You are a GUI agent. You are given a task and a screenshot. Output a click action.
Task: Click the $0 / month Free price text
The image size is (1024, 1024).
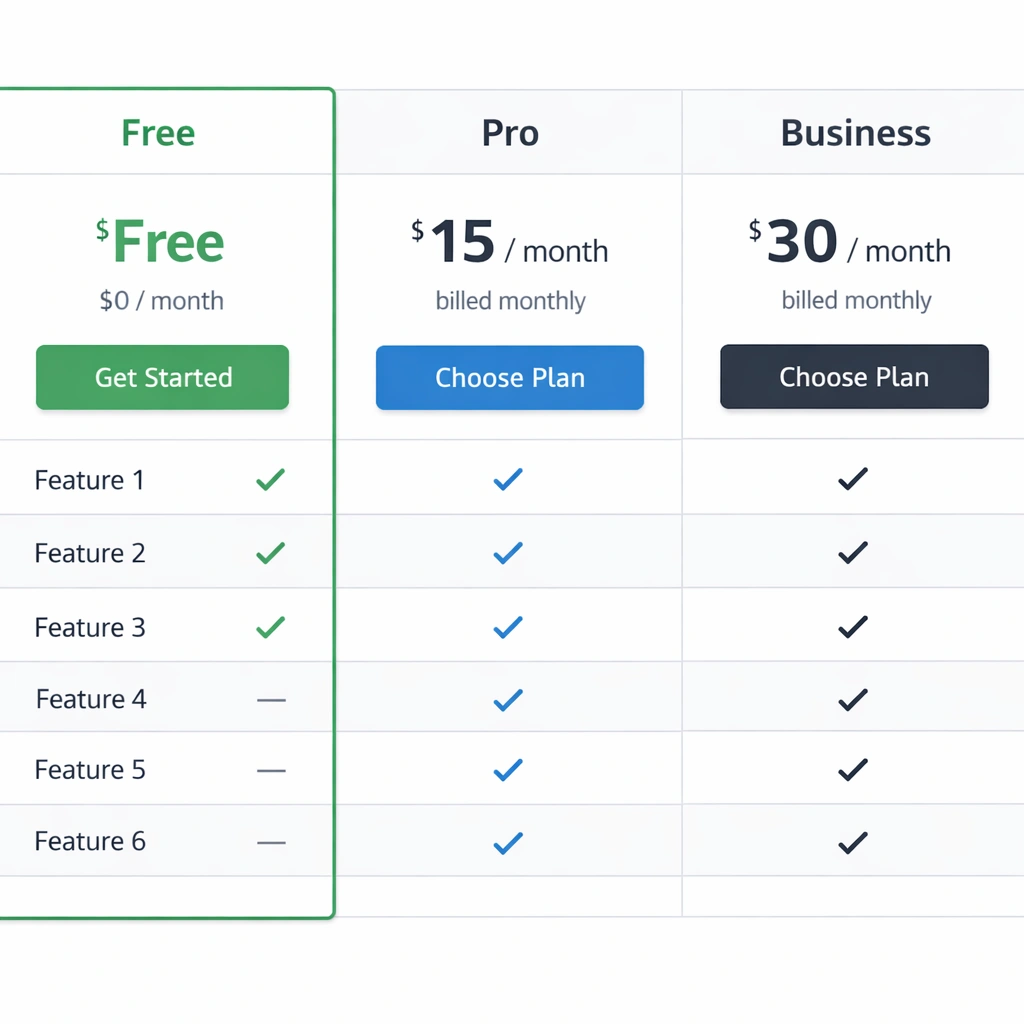(161, 300)
